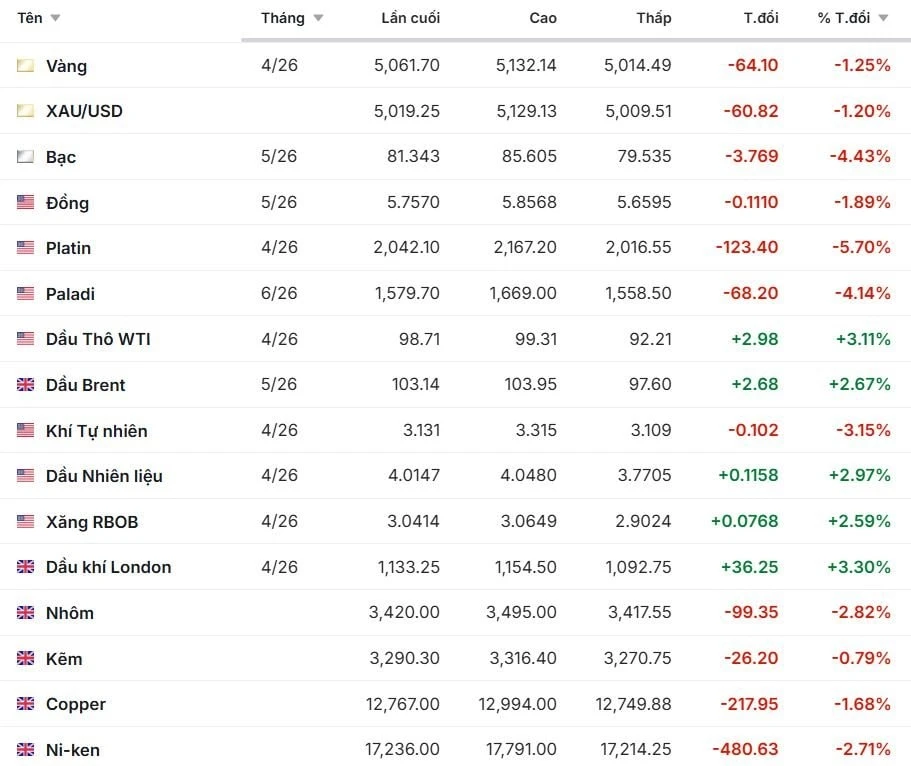Click the Cao column header

(x=543, y=18)
